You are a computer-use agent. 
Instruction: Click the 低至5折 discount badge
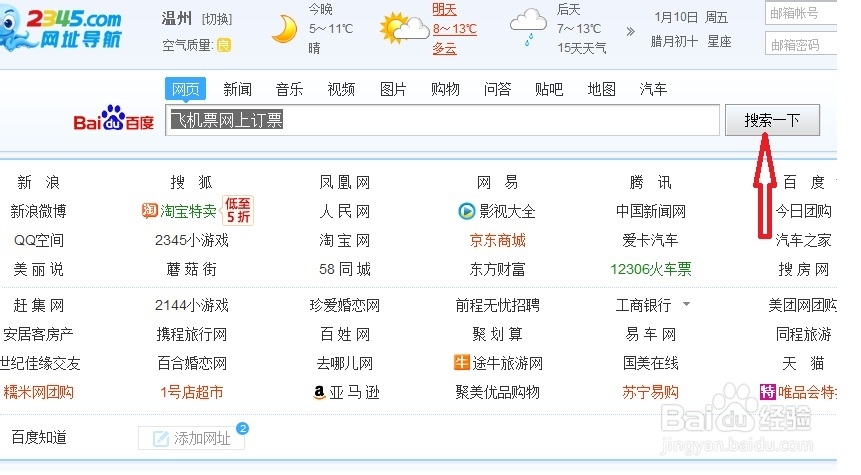coord(238,210)
